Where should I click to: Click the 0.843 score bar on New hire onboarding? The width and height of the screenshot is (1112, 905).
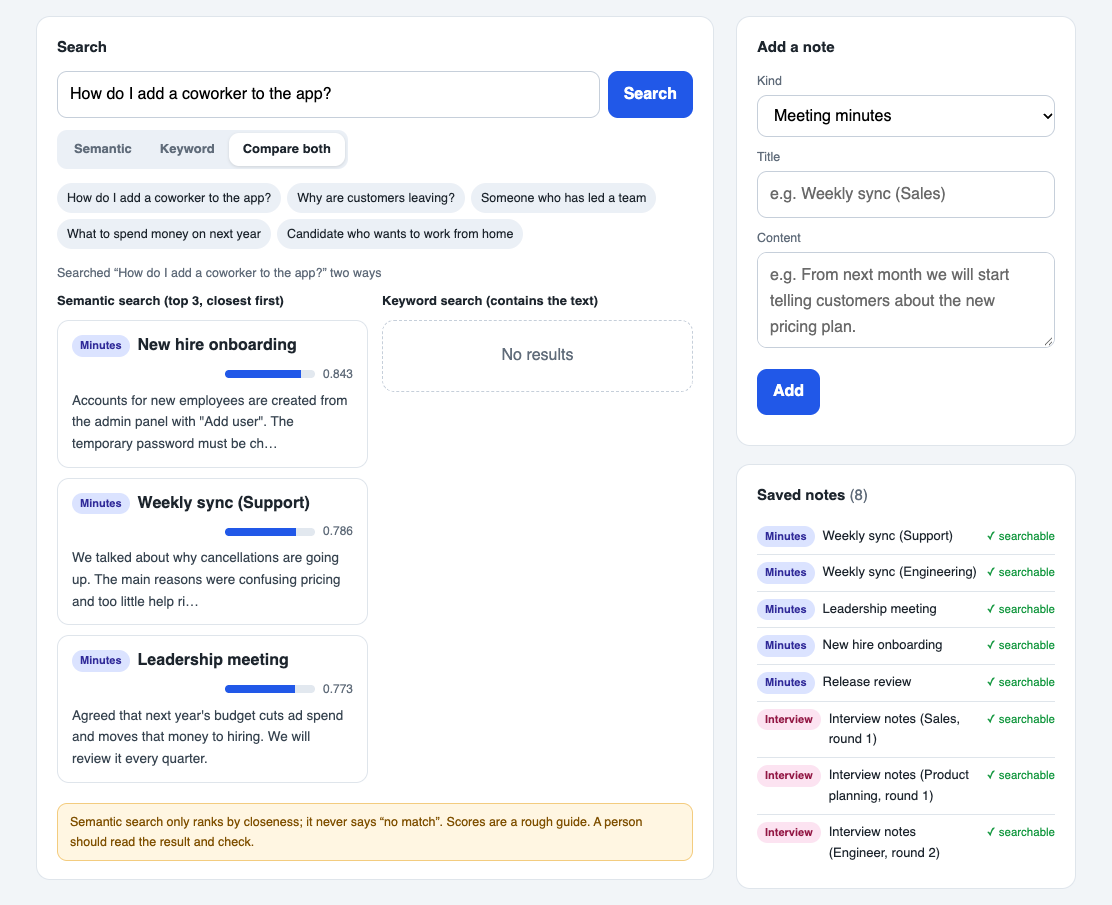point(269,374)
